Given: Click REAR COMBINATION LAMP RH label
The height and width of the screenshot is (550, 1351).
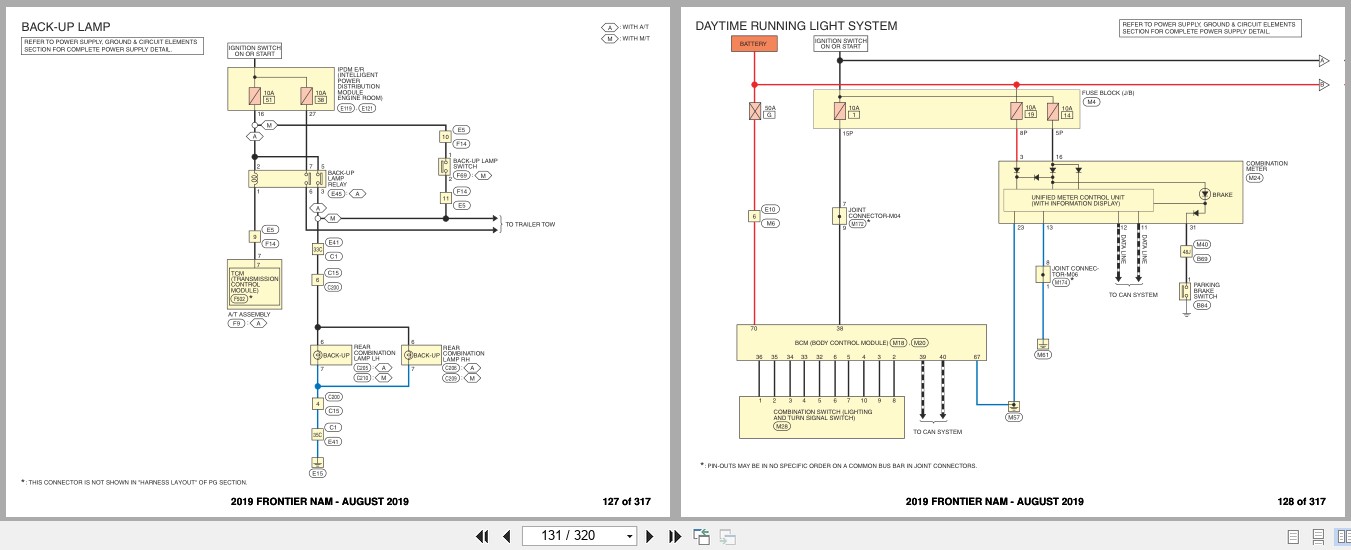Looking at the screenshot, I should point(464,353).
